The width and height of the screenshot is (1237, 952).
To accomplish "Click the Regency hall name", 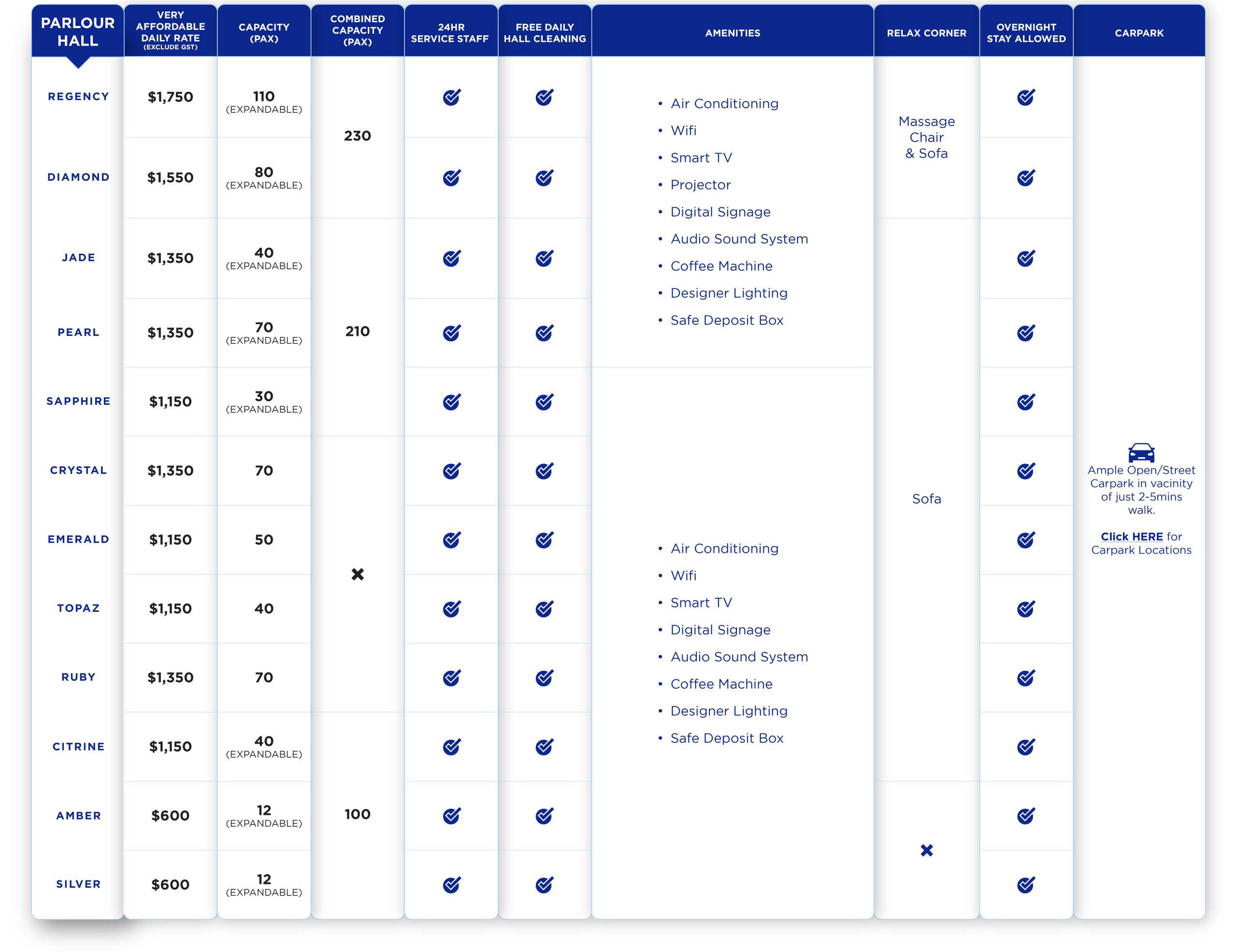I will coord(78,97).
